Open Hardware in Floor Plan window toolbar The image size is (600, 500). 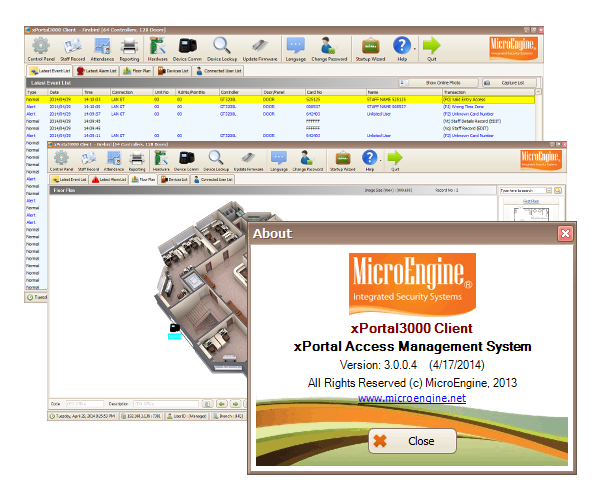[161, 161]
